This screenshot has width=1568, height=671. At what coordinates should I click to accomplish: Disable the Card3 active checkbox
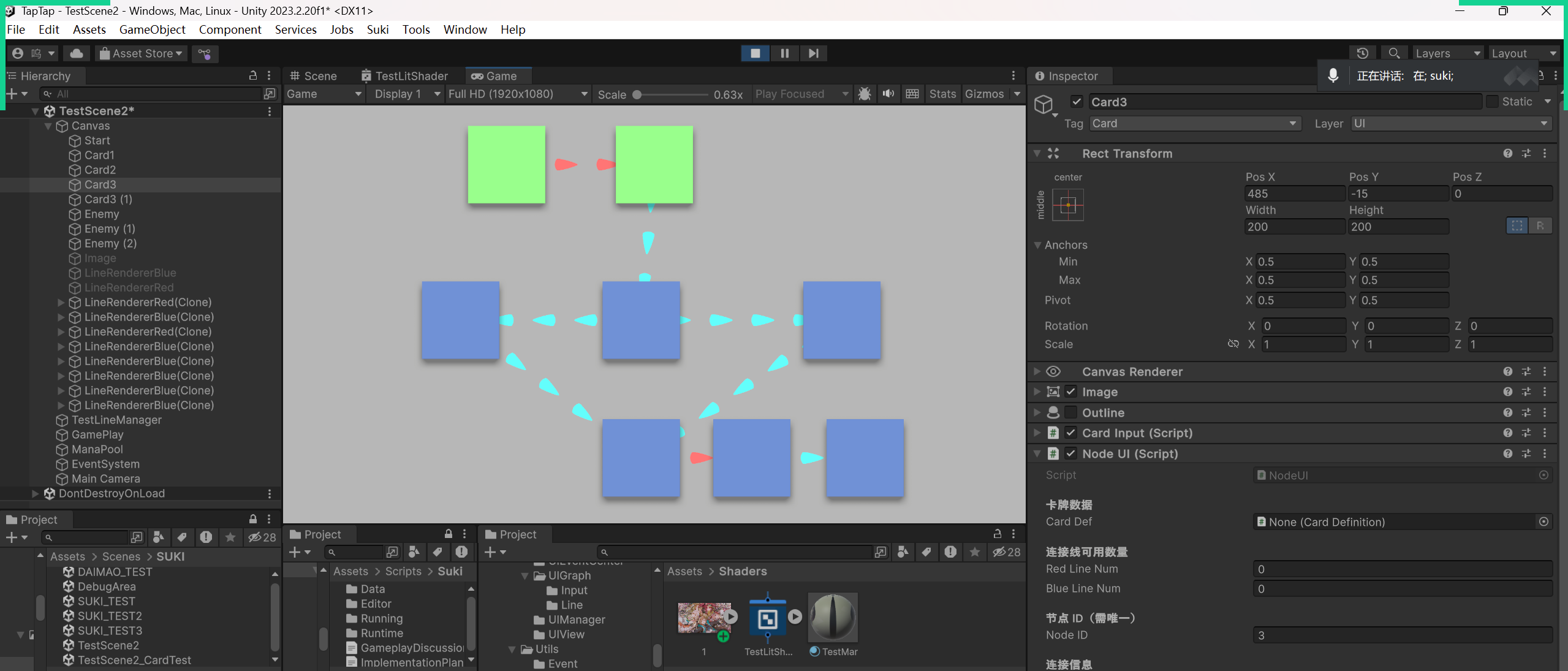[1077, 102]
